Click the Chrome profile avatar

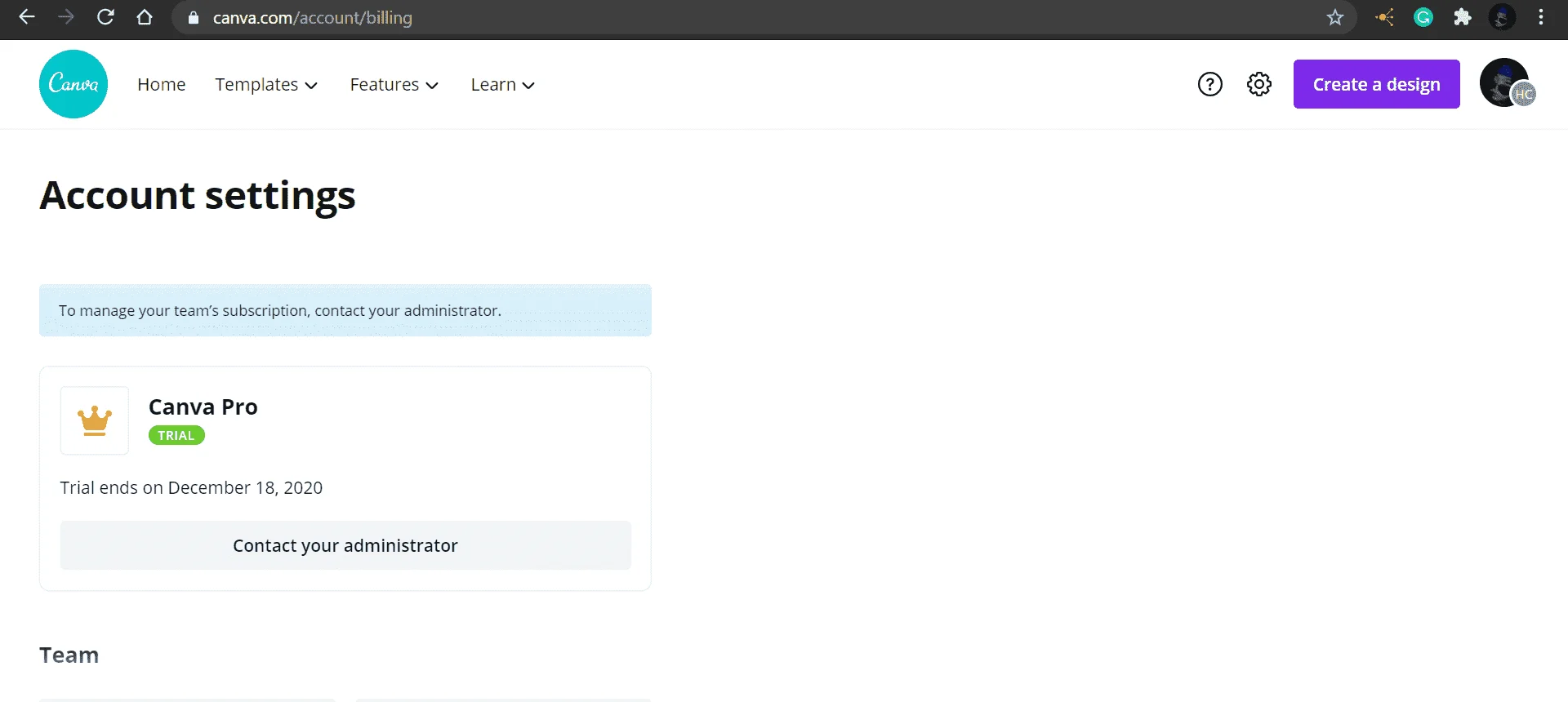point(1502,17)
